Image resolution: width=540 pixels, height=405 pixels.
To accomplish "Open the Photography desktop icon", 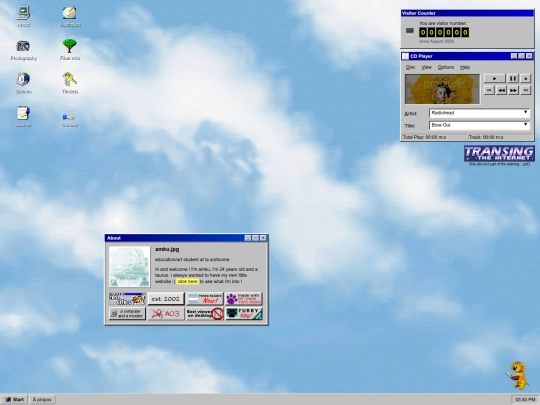I will [x=23, y=50].
